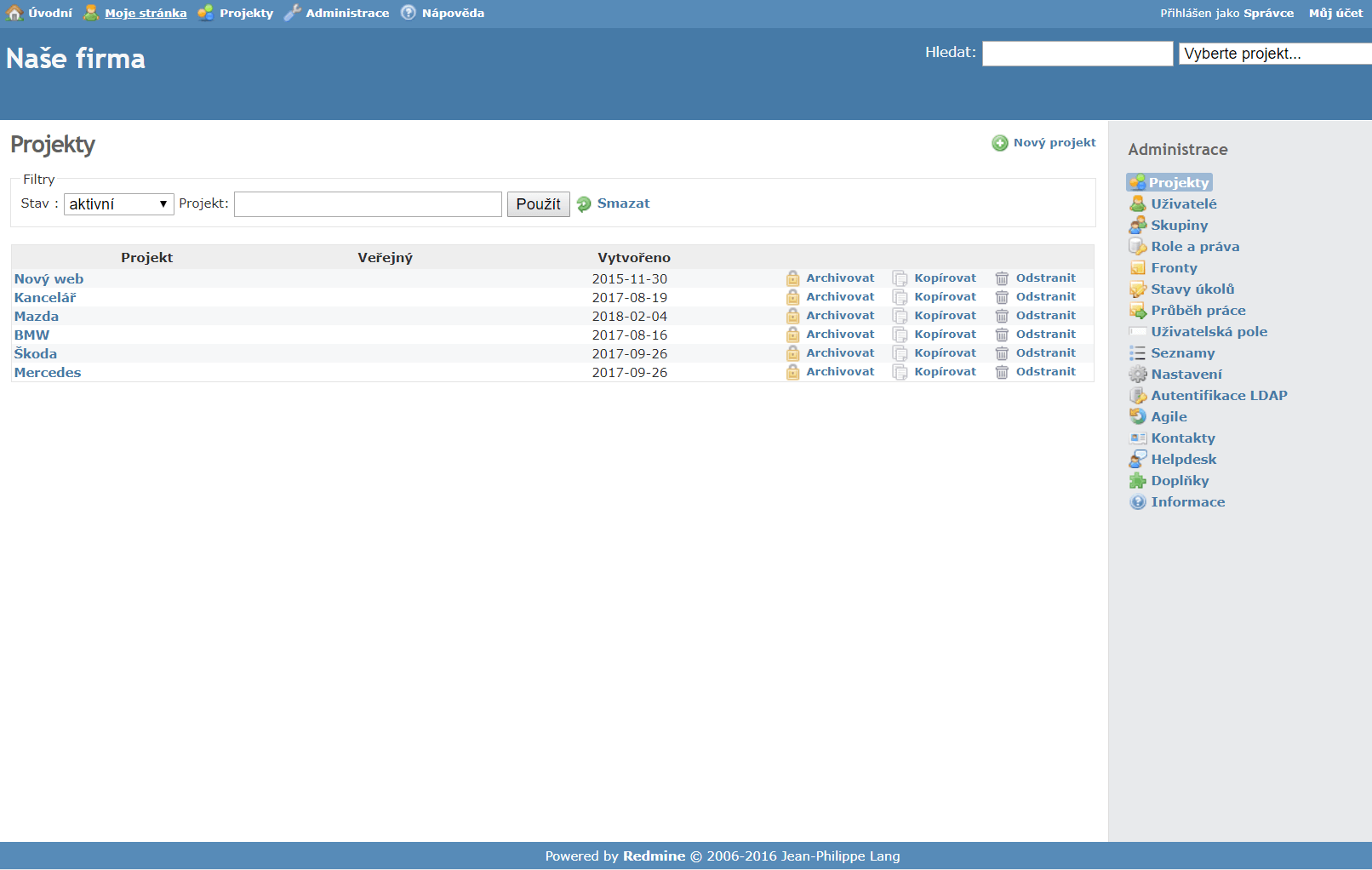Click the Naše firma header title
Viewport: 1372px width, 870px height.
76,59
